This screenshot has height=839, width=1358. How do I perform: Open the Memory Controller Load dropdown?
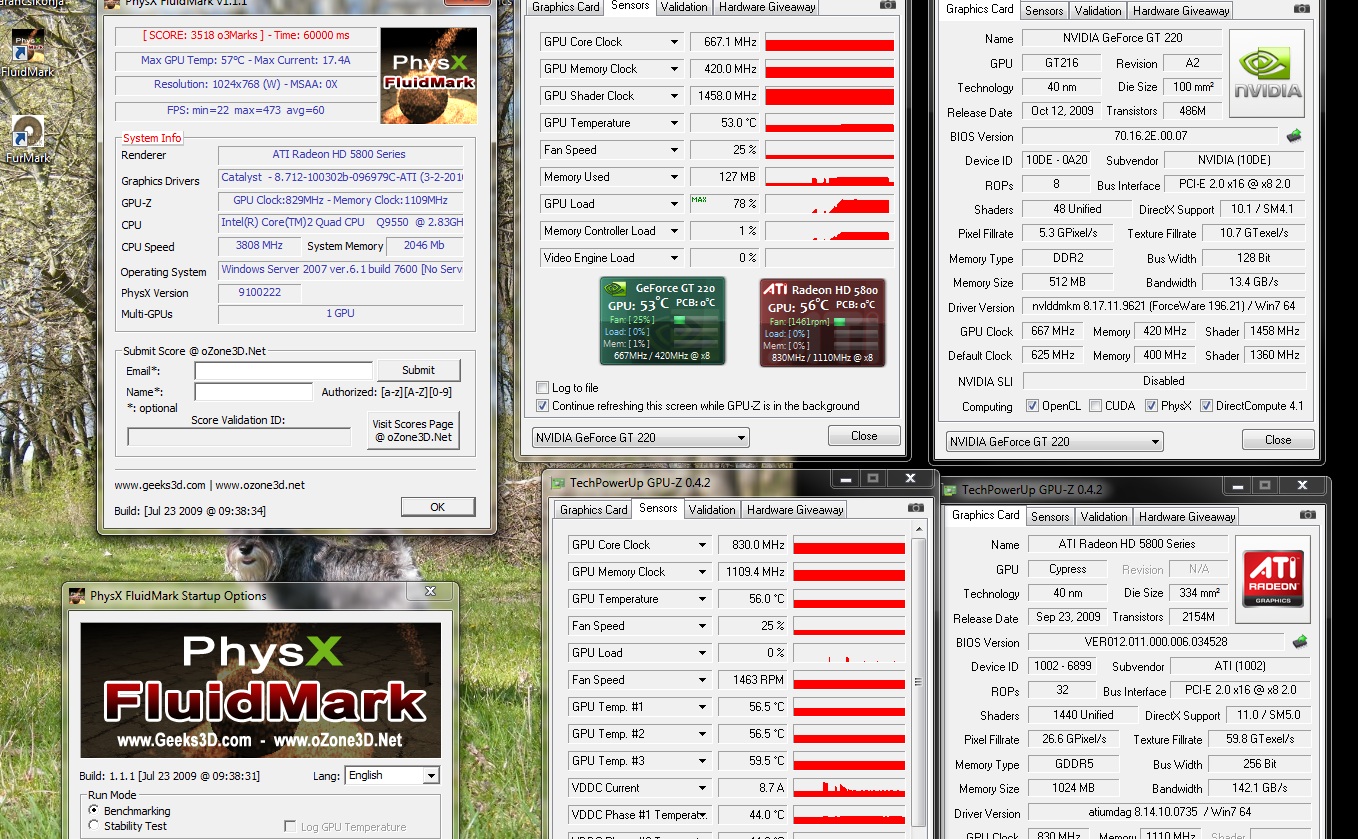point(674,231)
